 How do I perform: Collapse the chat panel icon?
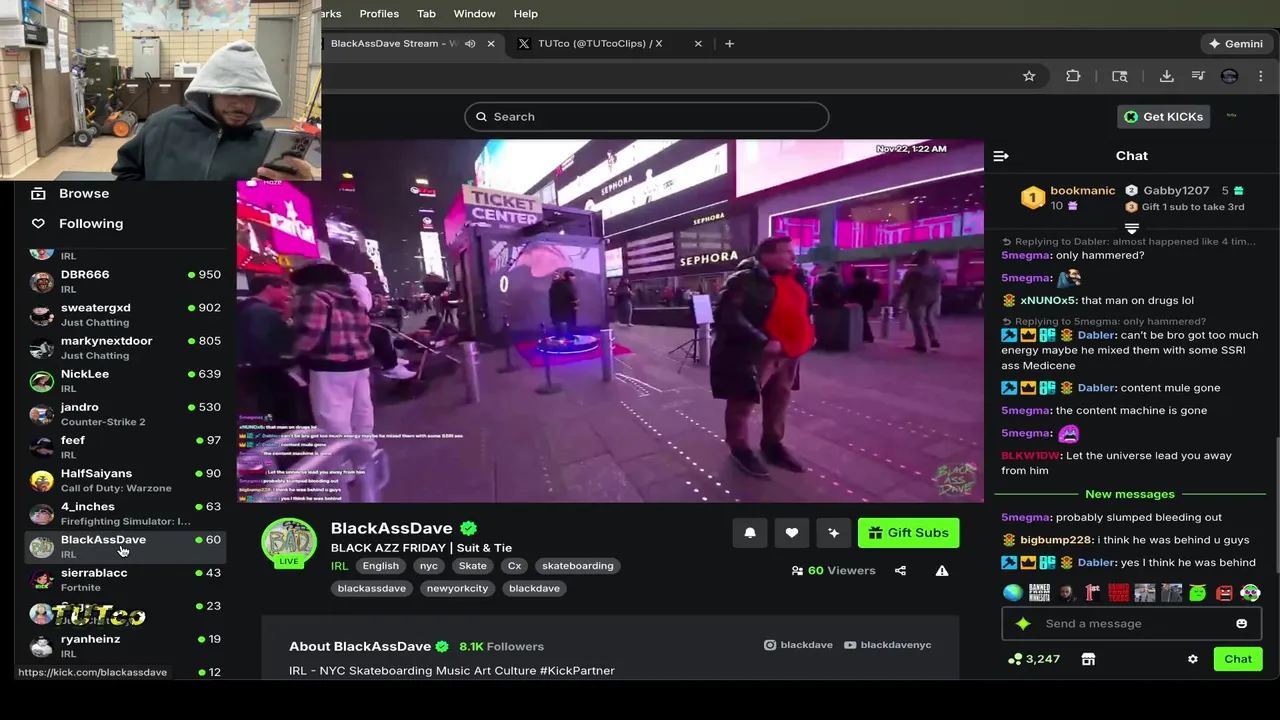pyautogui.click(x=1001, y=156)
